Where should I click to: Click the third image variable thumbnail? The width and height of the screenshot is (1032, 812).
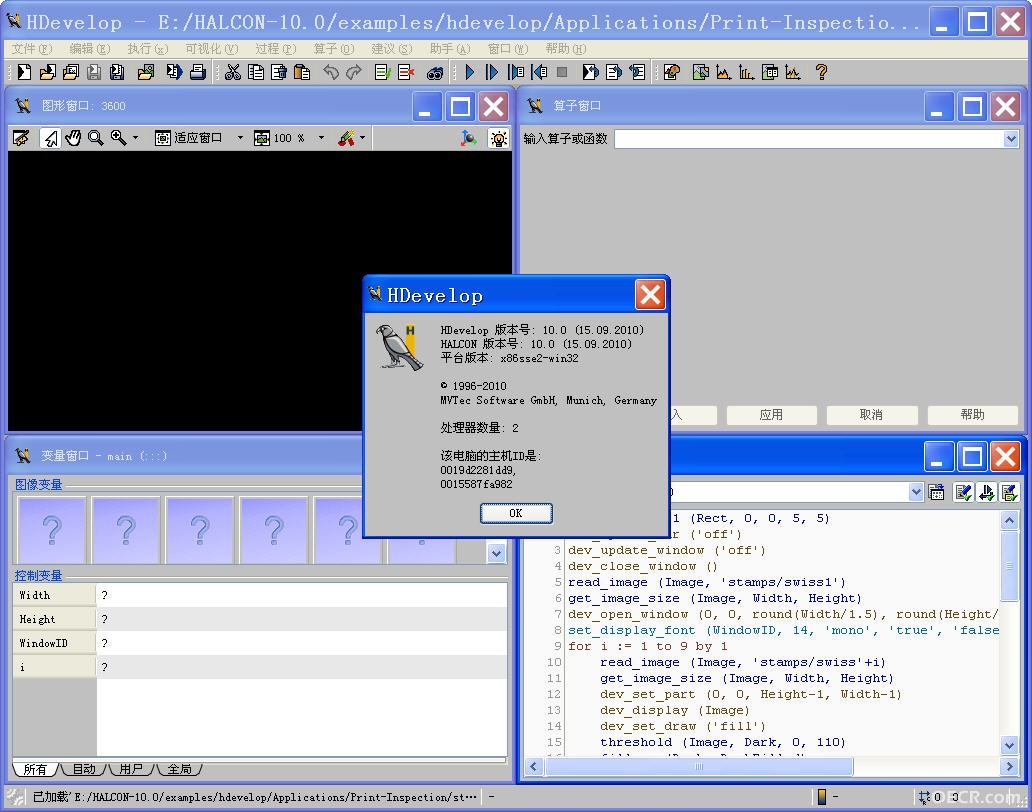pos(199,530)
